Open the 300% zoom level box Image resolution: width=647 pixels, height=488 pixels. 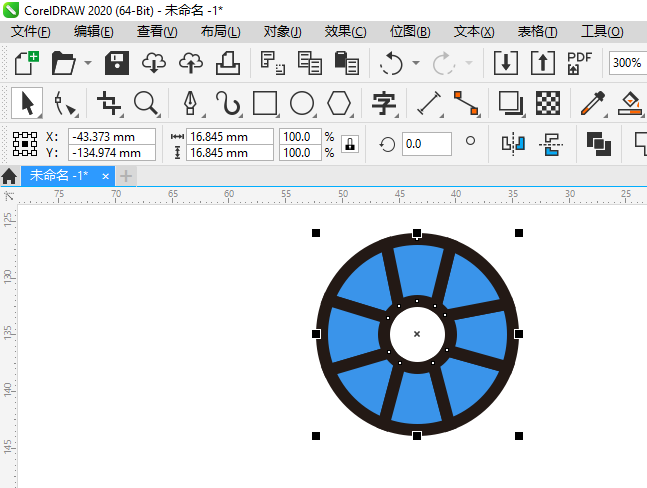click(x=627, y=63)
